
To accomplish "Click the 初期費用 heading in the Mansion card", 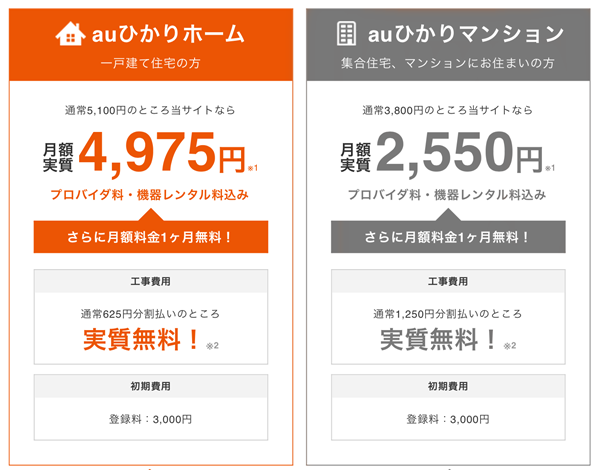I will pyautogui.click(x=448, y=386).
